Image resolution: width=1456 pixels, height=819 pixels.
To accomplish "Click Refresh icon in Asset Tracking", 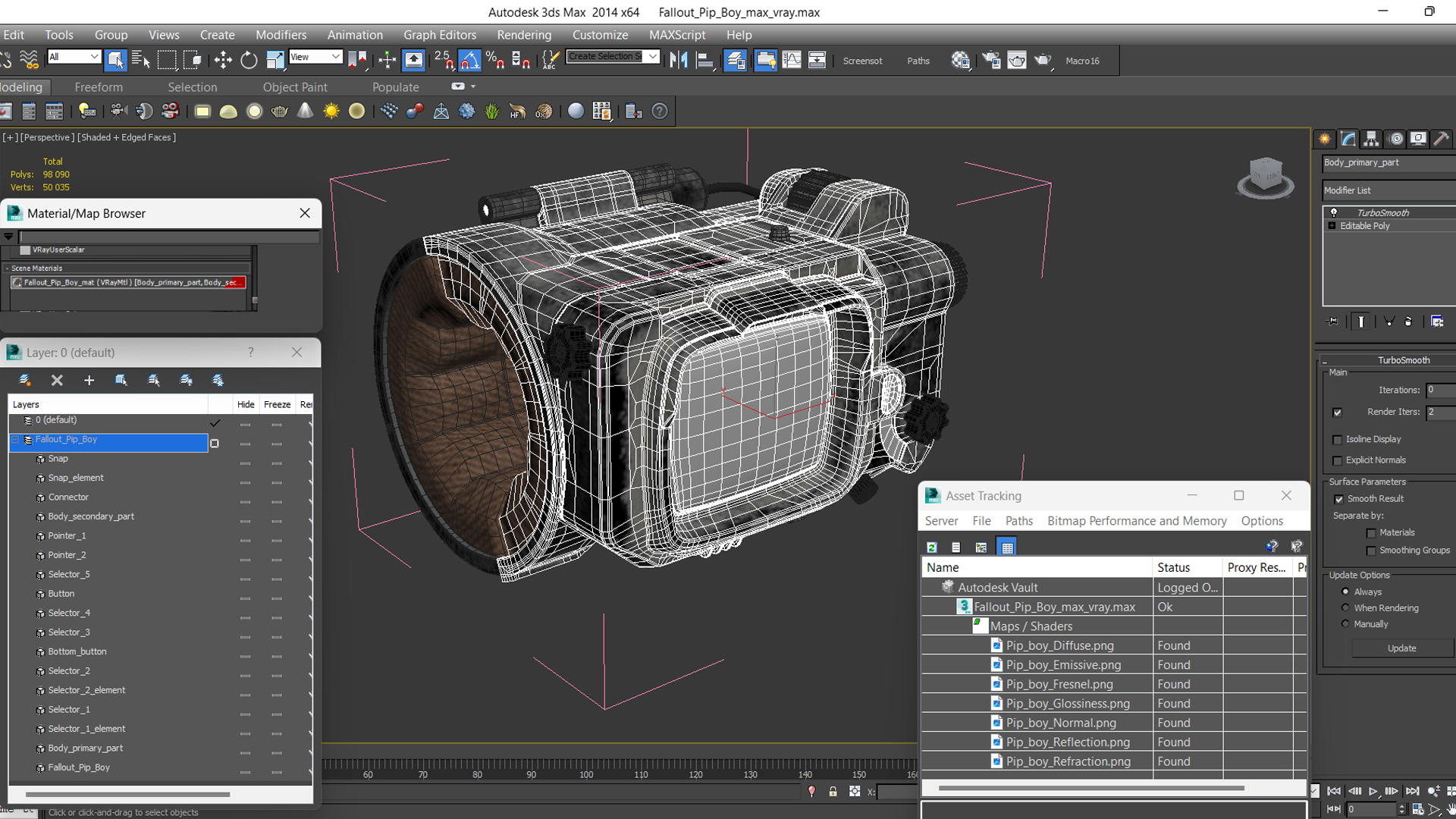I will (932, 547).
